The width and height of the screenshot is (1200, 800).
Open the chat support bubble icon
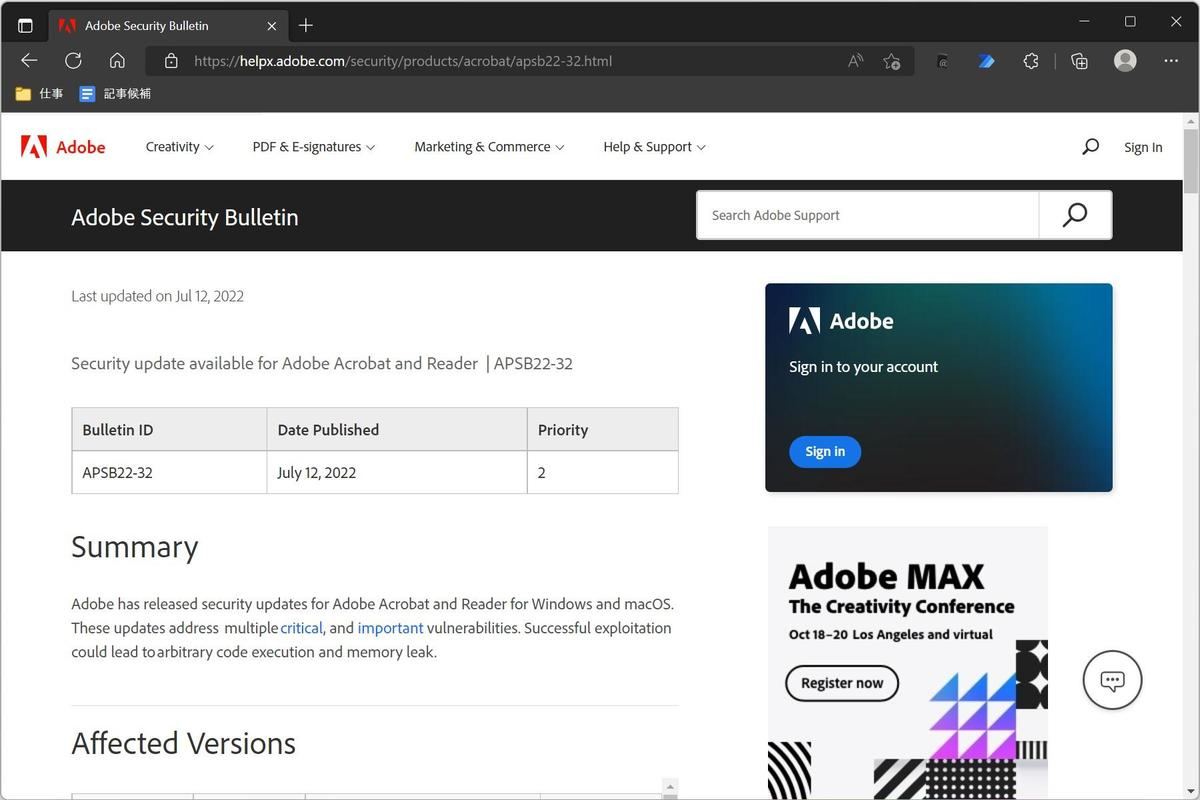click(1112, 680)
